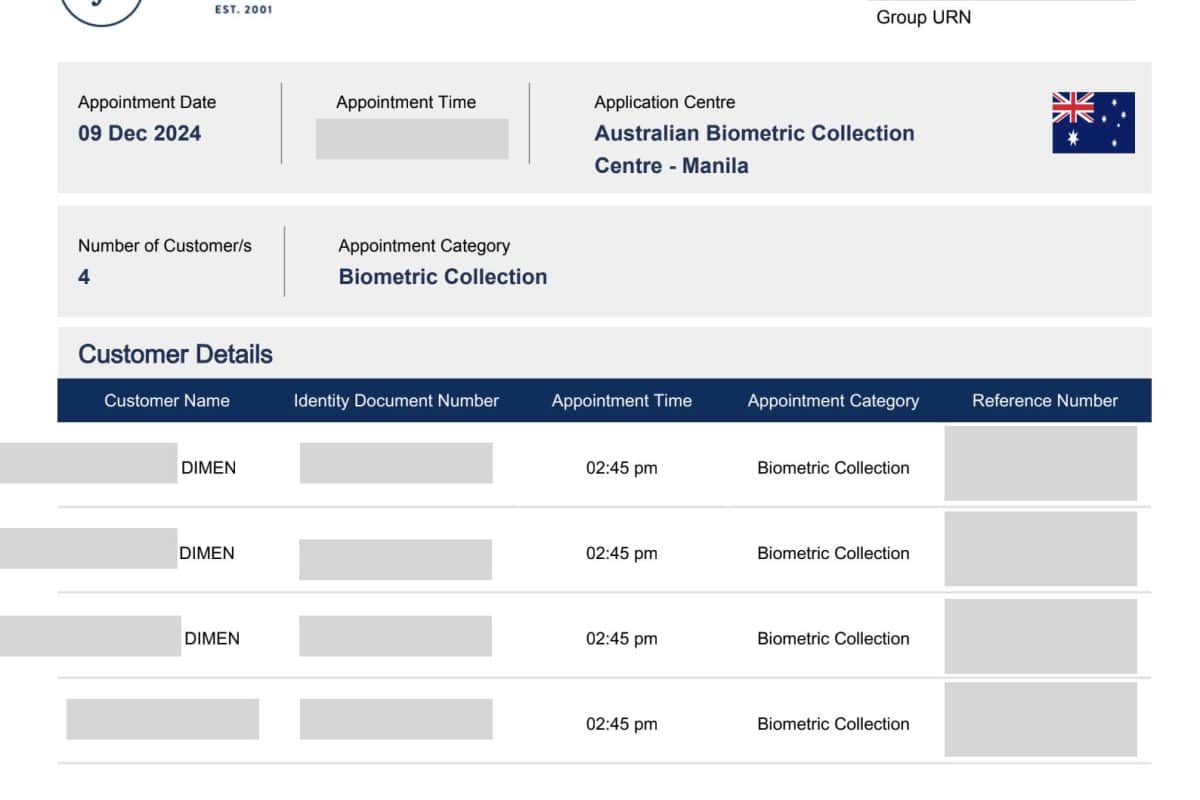Screen dimensions: 1200x800
Task: Click the first row's redacted reference number
Action: click(x=1040, y=463)
